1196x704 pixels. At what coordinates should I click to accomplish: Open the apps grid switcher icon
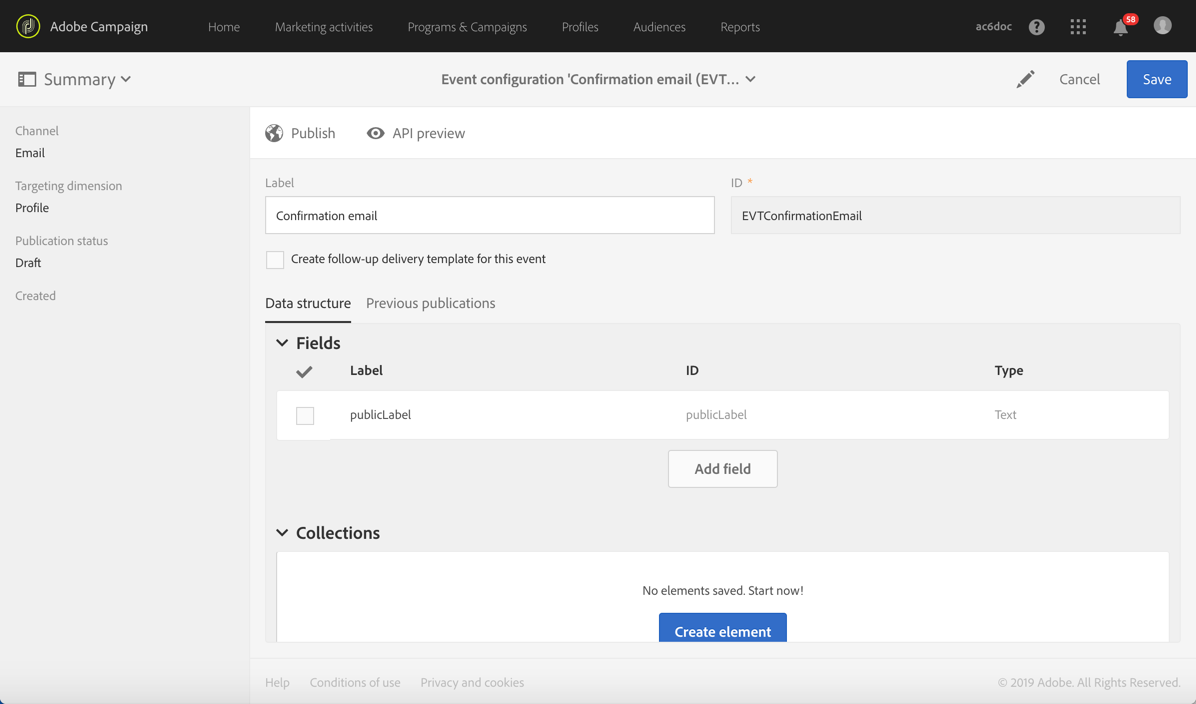coord(1078,27)
